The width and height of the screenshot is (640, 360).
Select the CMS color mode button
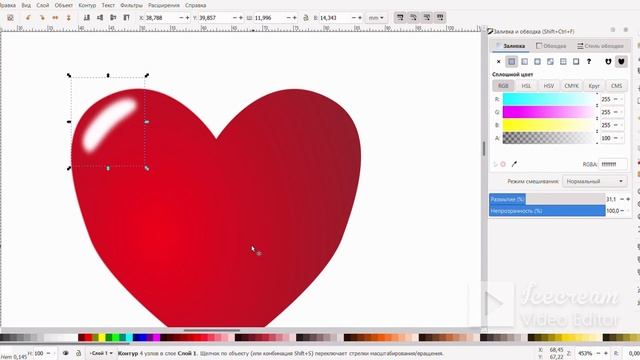616,86
